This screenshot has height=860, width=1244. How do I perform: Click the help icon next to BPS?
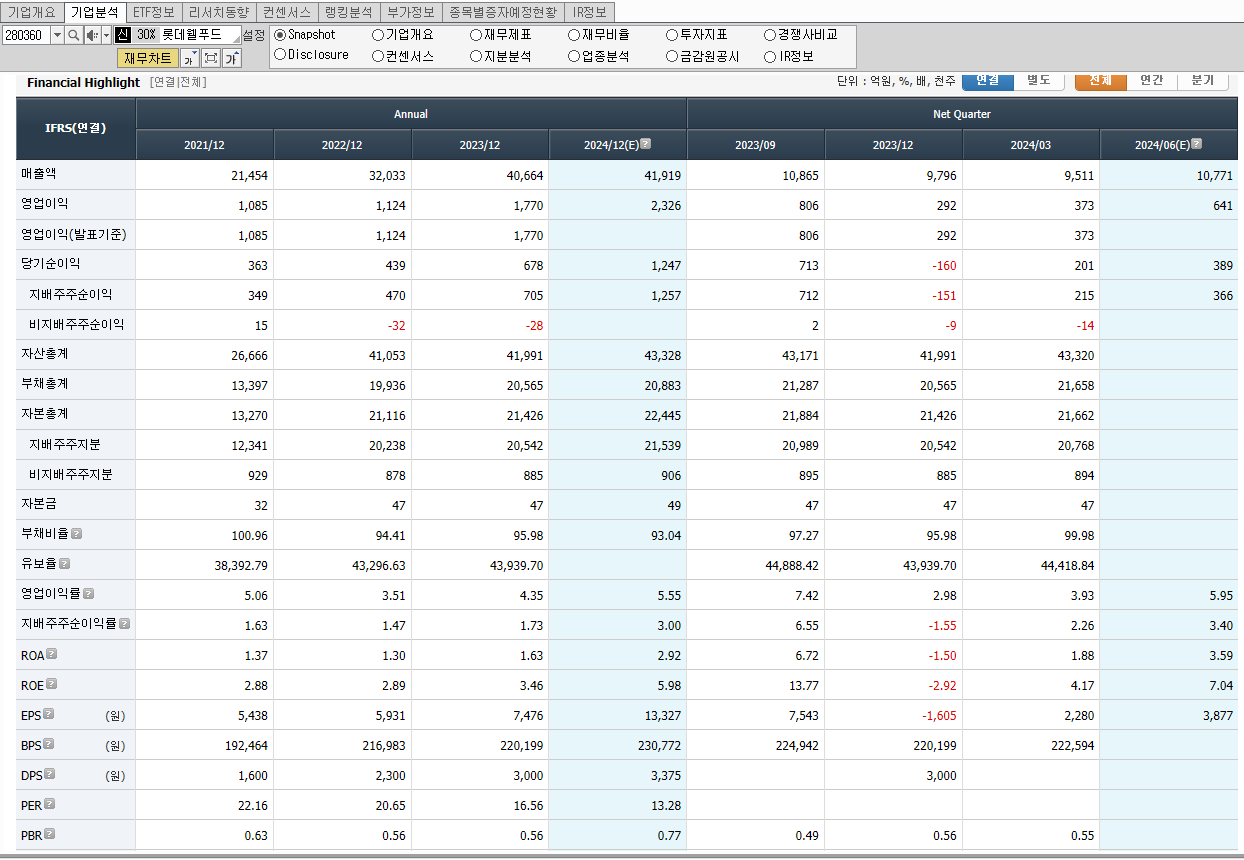tap(49, 744)
